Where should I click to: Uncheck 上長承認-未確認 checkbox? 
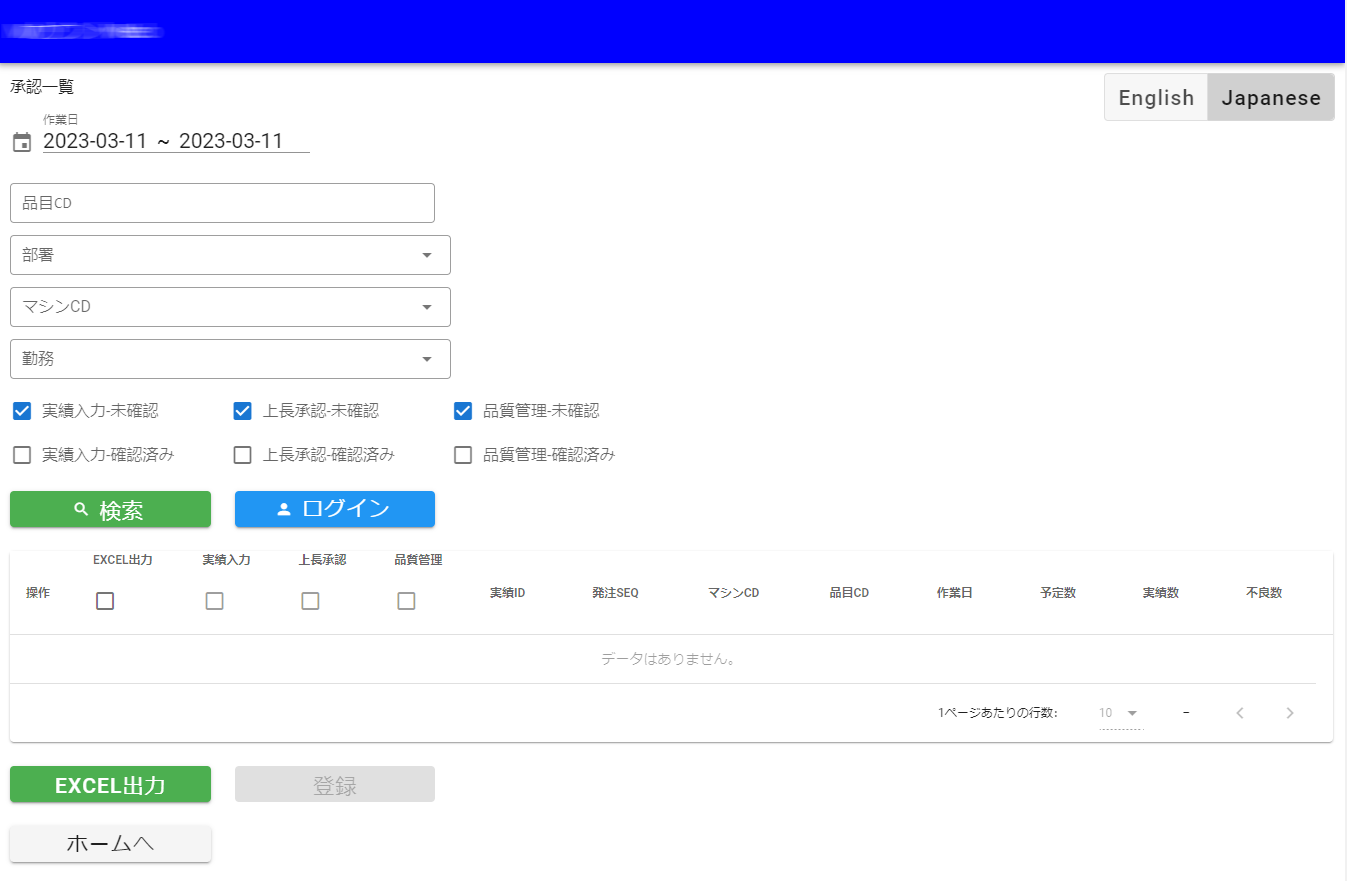coord(242,411)
